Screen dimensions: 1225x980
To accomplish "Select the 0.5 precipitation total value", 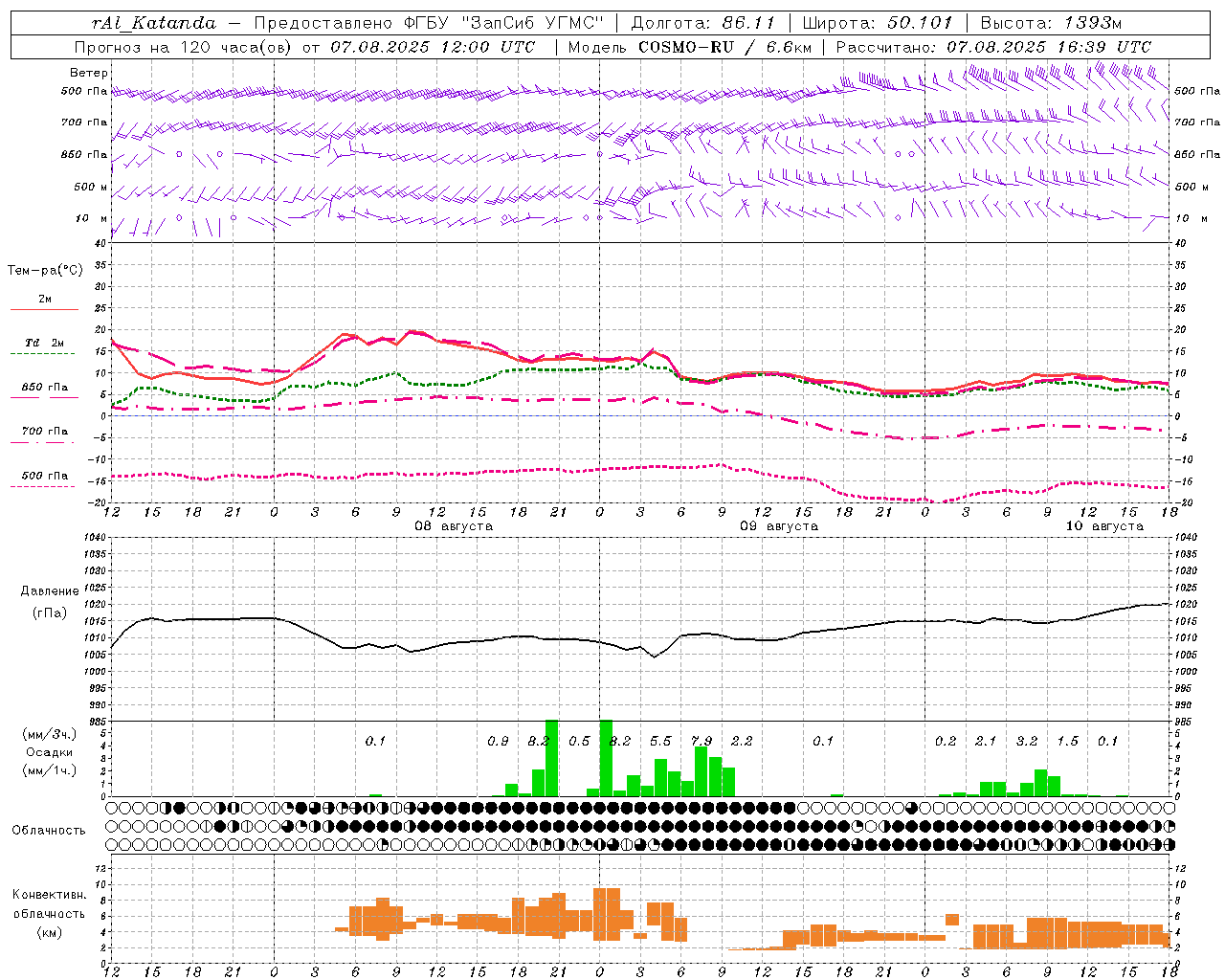I will click(x=579, y=742).
